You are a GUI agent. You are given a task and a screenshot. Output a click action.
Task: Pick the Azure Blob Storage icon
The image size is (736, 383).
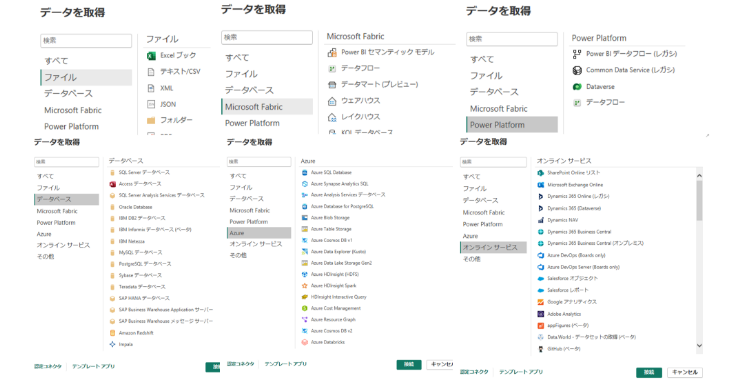305,218
